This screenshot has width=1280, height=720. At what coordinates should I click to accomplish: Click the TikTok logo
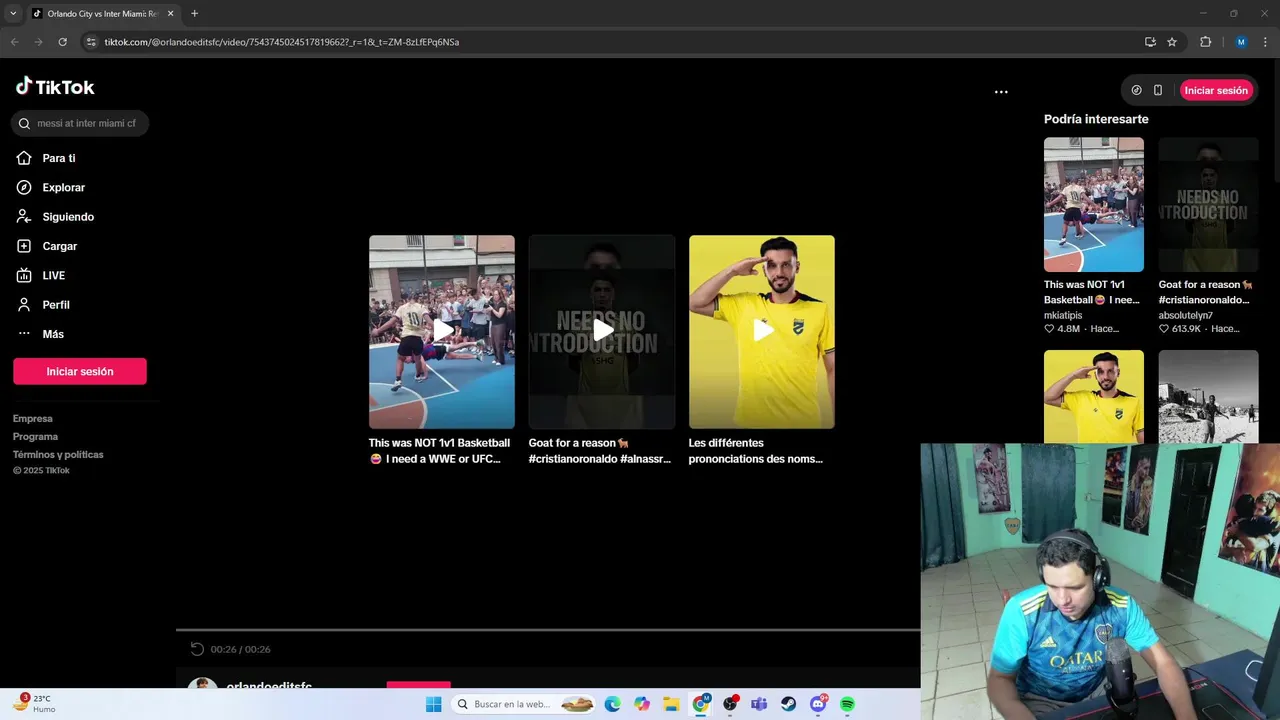55,87
